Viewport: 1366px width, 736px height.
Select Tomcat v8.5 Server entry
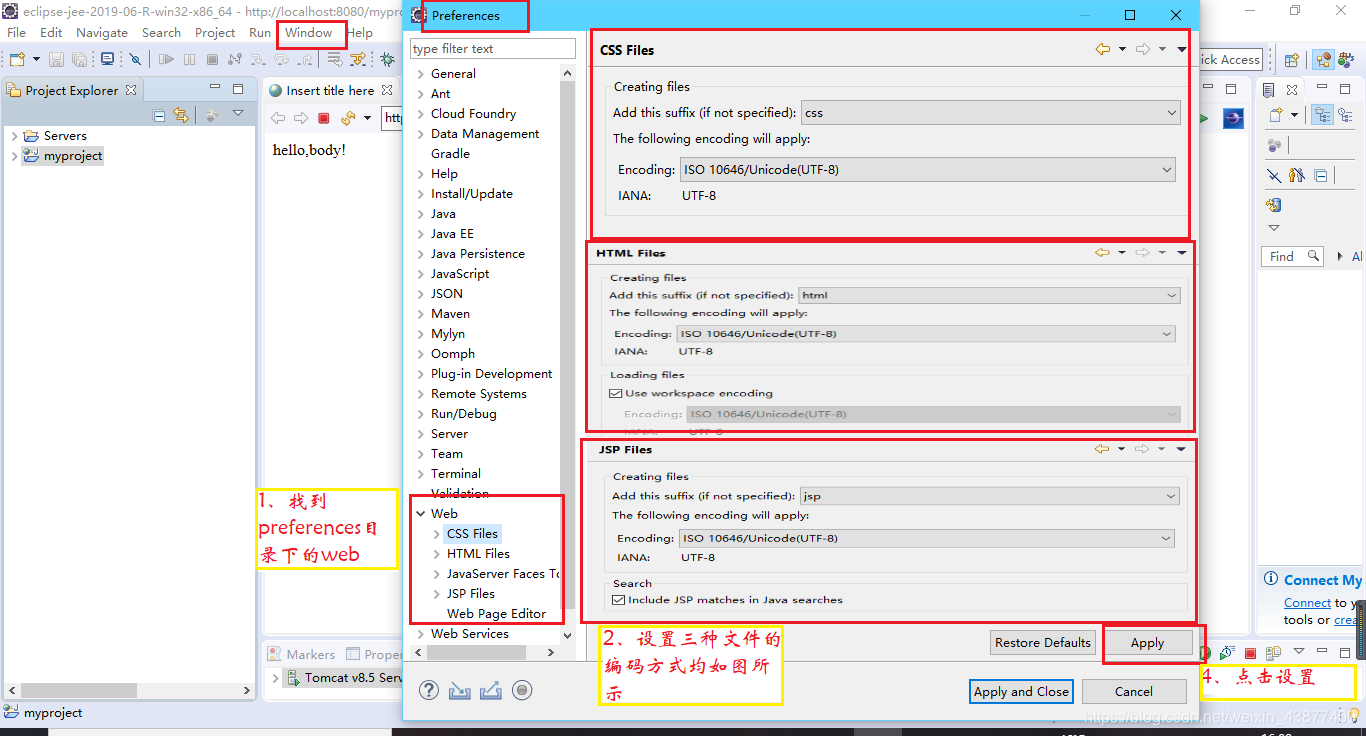pyautogui.click(x=344, y=678)
